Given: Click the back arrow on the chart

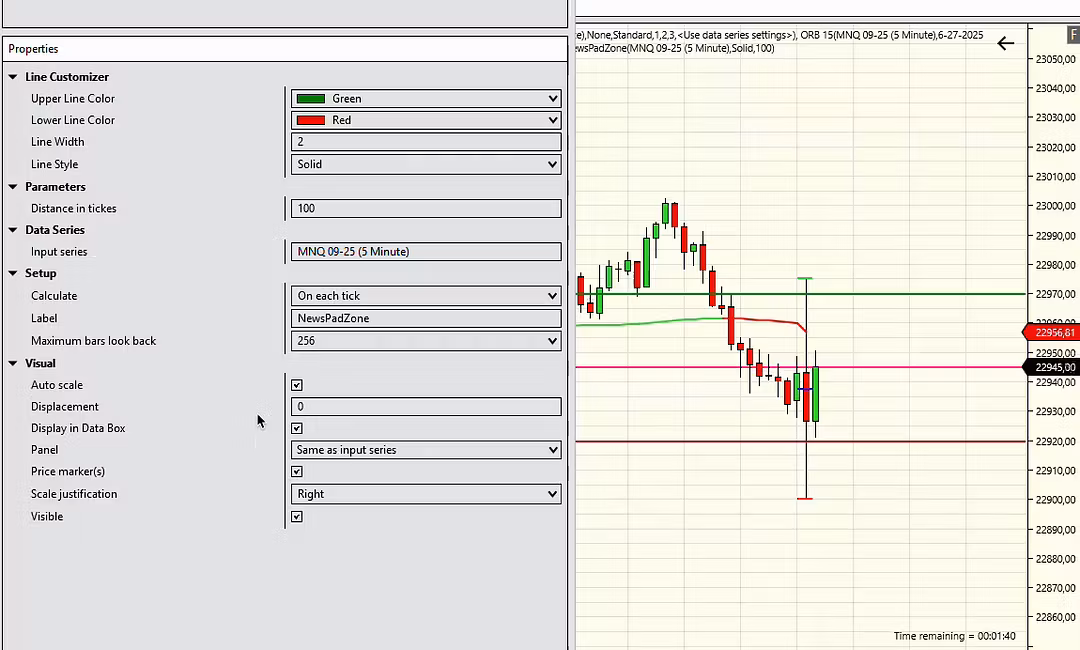Looking at the screenshot, I should [1005, 43].
